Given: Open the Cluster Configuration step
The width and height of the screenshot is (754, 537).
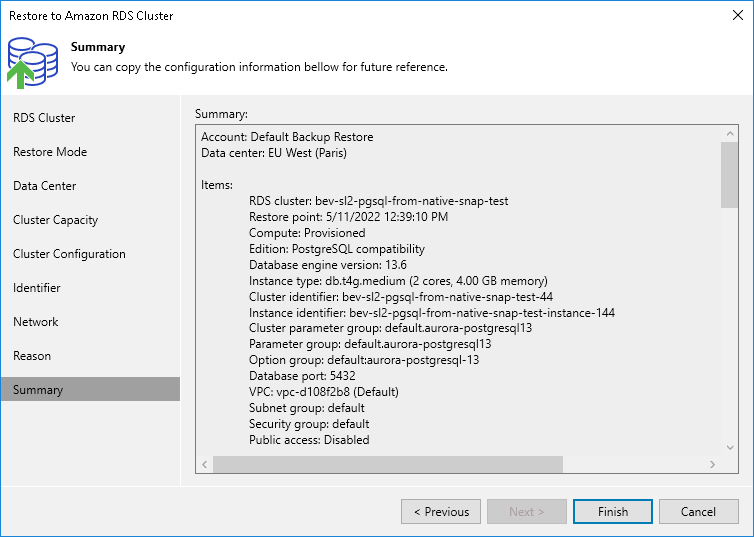Looking at the screenshot, I should pyautogui.click(x=69, y=254).
